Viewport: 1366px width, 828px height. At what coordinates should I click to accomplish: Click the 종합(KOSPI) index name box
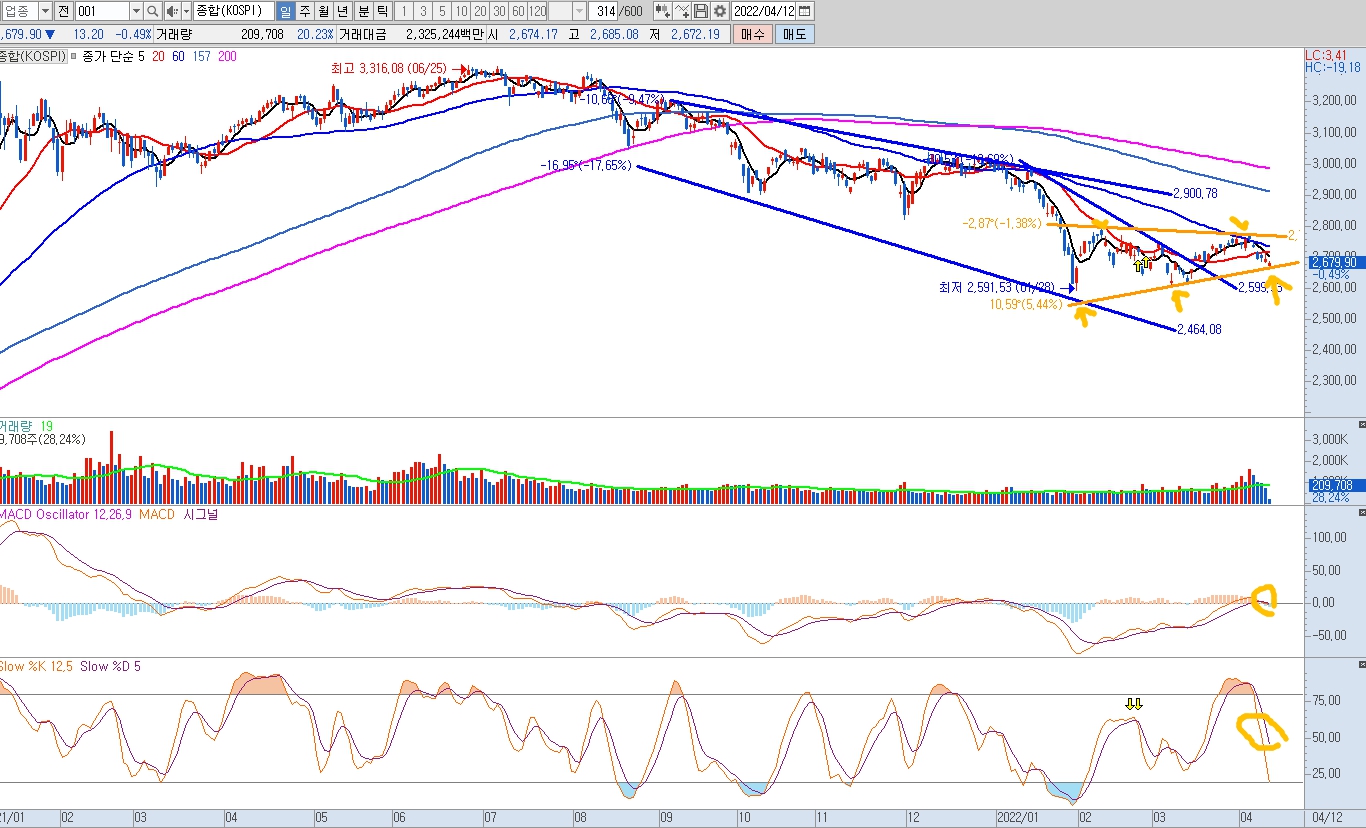(x=232, y=11)
